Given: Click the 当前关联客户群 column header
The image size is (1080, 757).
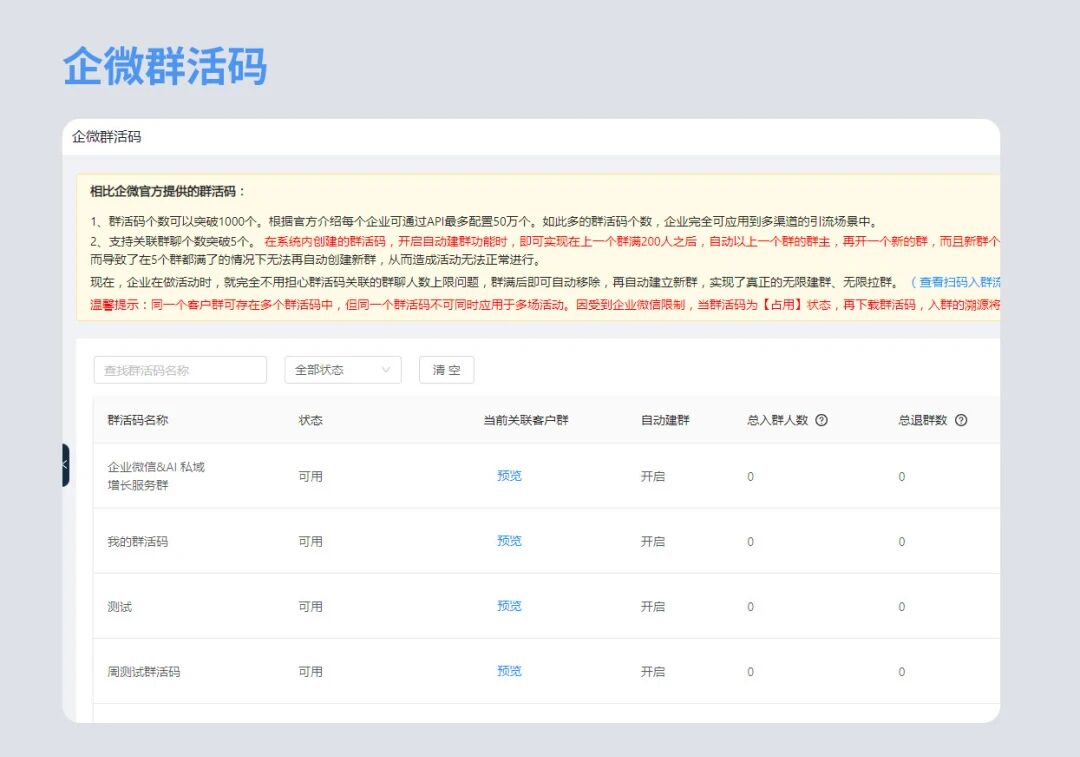Looking at the screenshot, I should tap(525, 420).
